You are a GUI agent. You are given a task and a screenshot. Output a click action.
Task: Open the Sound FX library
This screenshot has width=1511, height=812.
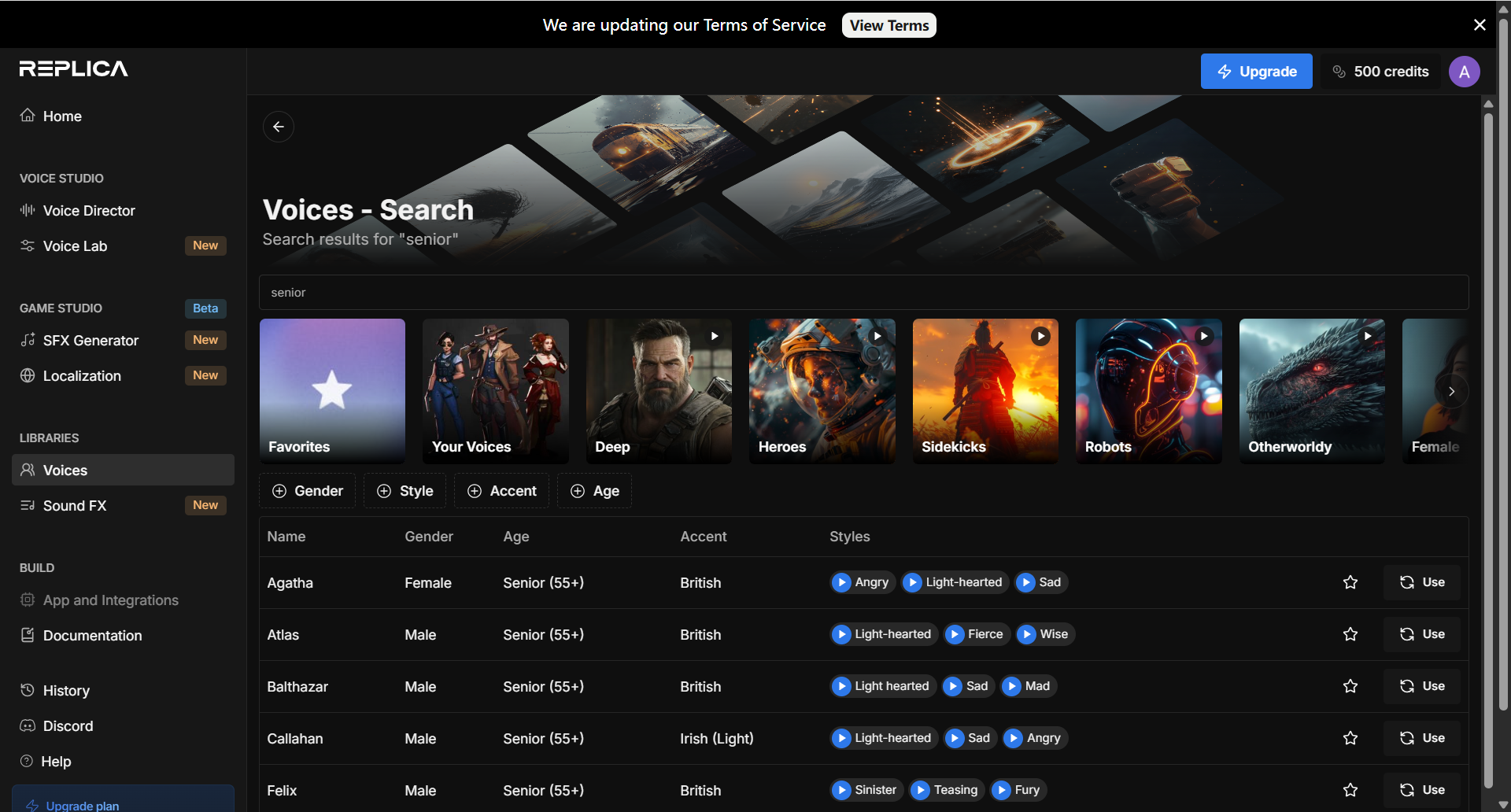pos(123,505)
